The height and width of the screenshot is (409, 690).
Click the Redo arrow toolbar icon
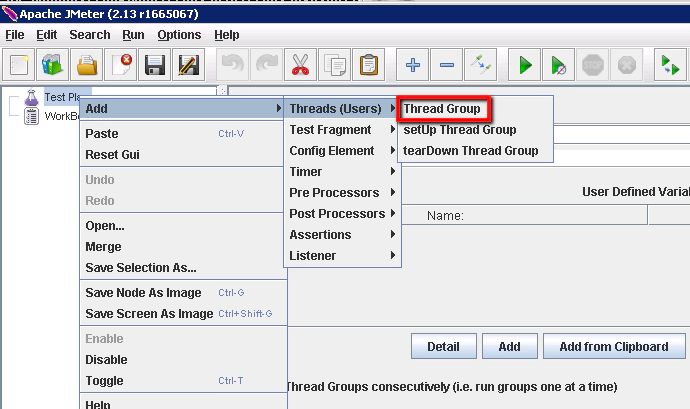coord(267,65)
